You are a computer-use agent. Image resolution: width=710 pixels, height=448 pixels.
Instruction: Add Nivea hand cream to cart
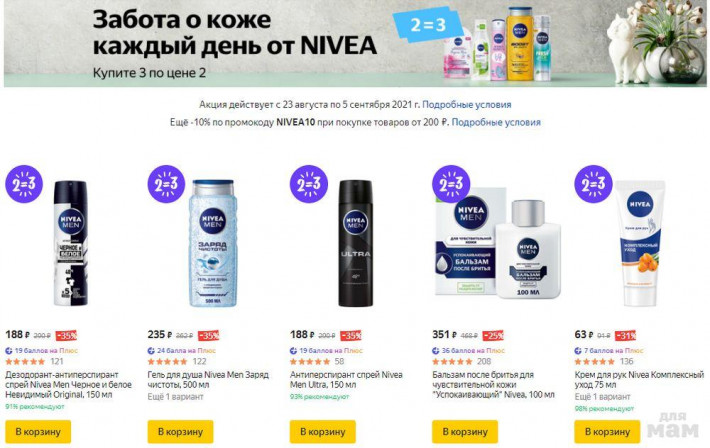coord(607,432)
